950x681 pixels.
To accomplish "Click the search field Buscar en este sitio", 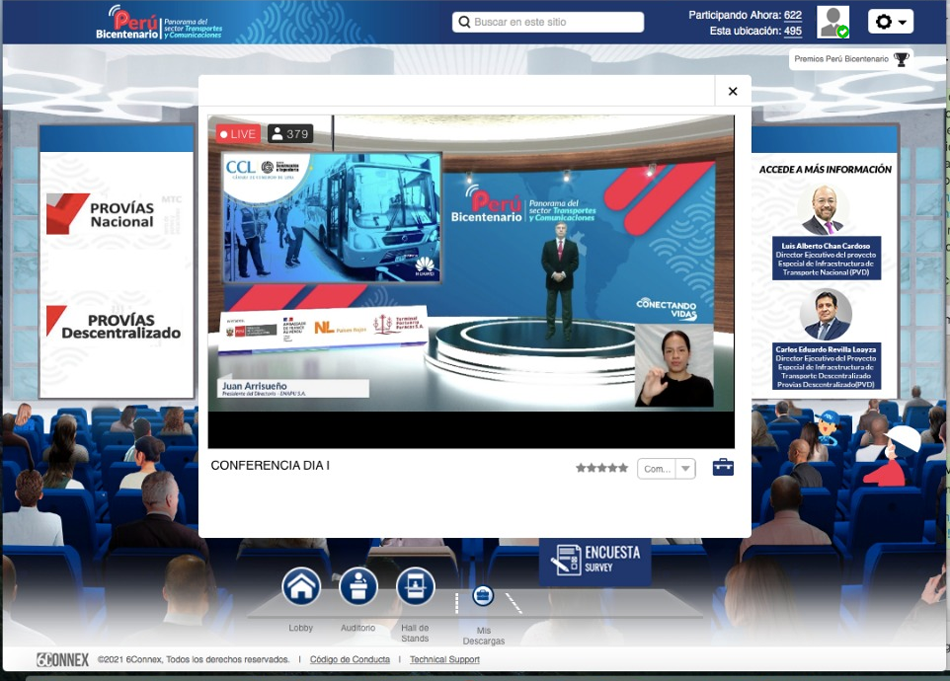I will pos(548,22).
